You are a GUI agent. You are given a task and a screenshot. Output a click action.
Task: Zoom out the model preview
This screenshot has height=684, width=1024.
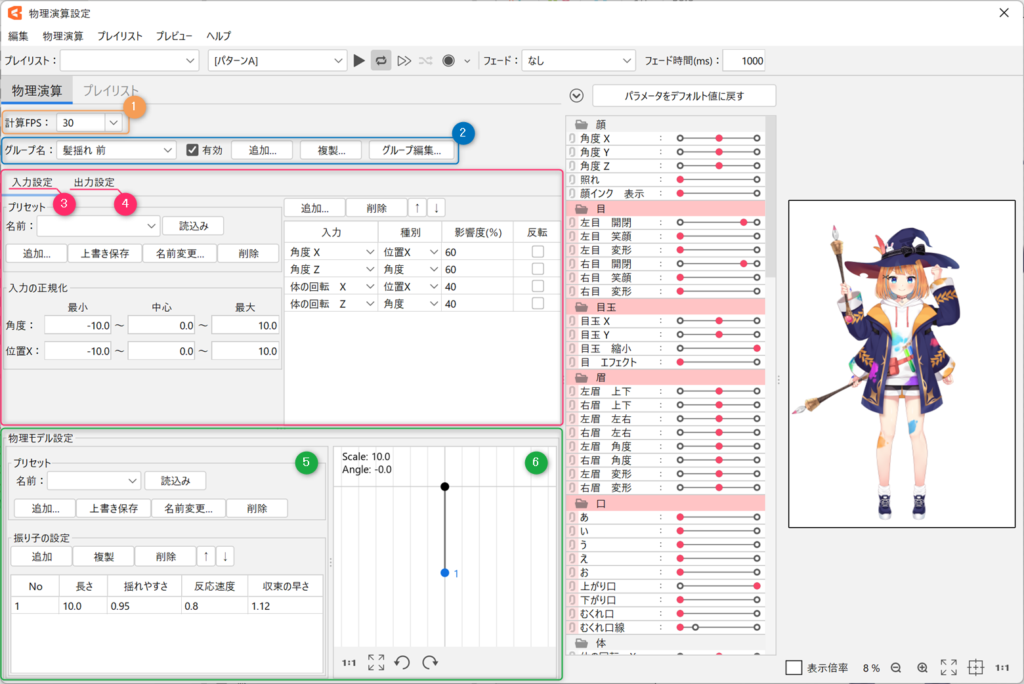coord(896,667)
